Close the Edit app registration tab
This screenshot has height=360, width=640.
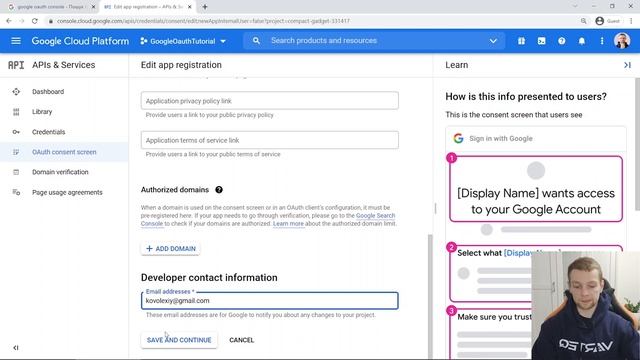[x=189, y=7]
